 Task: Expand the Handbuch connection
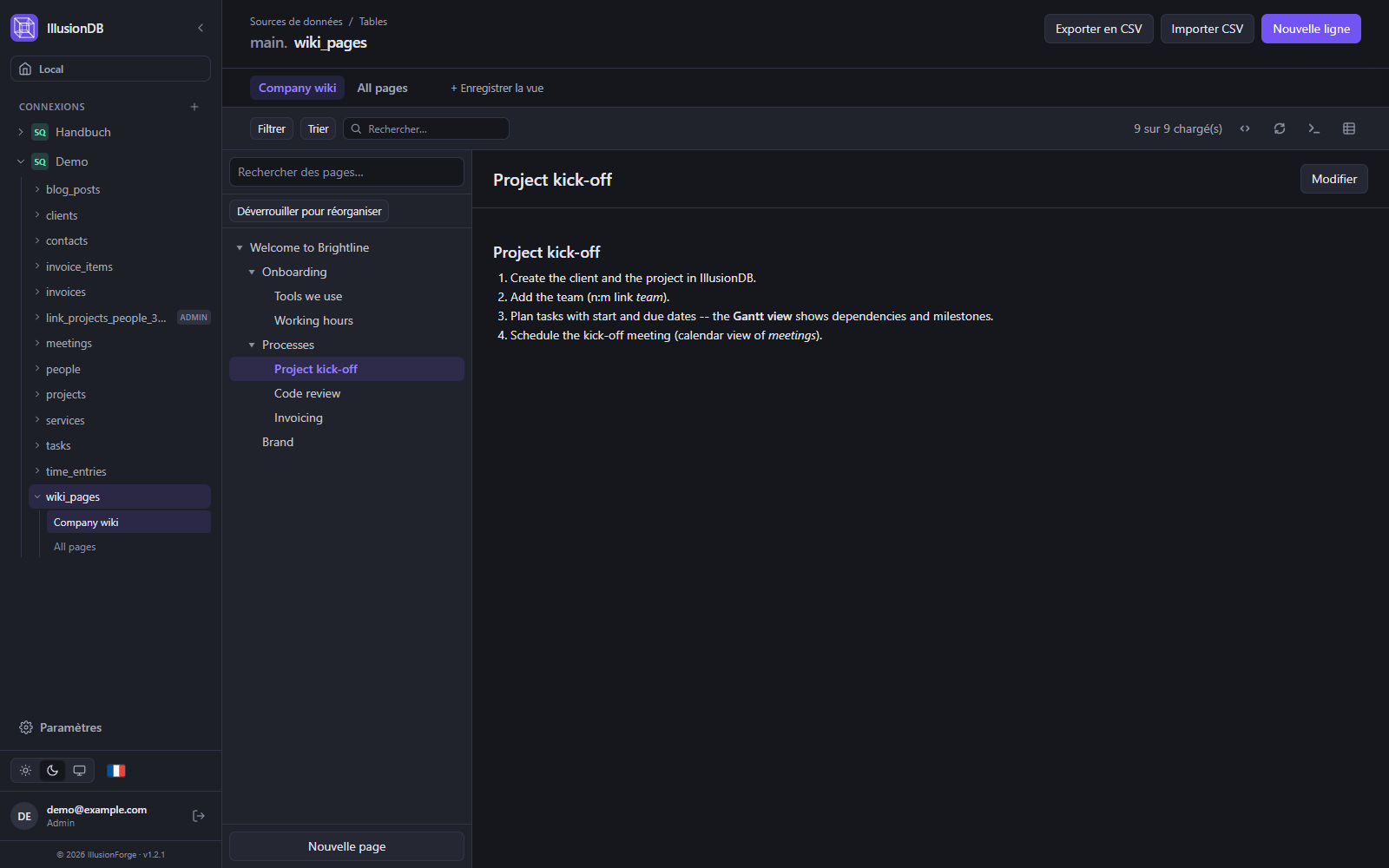coord(21,132)
